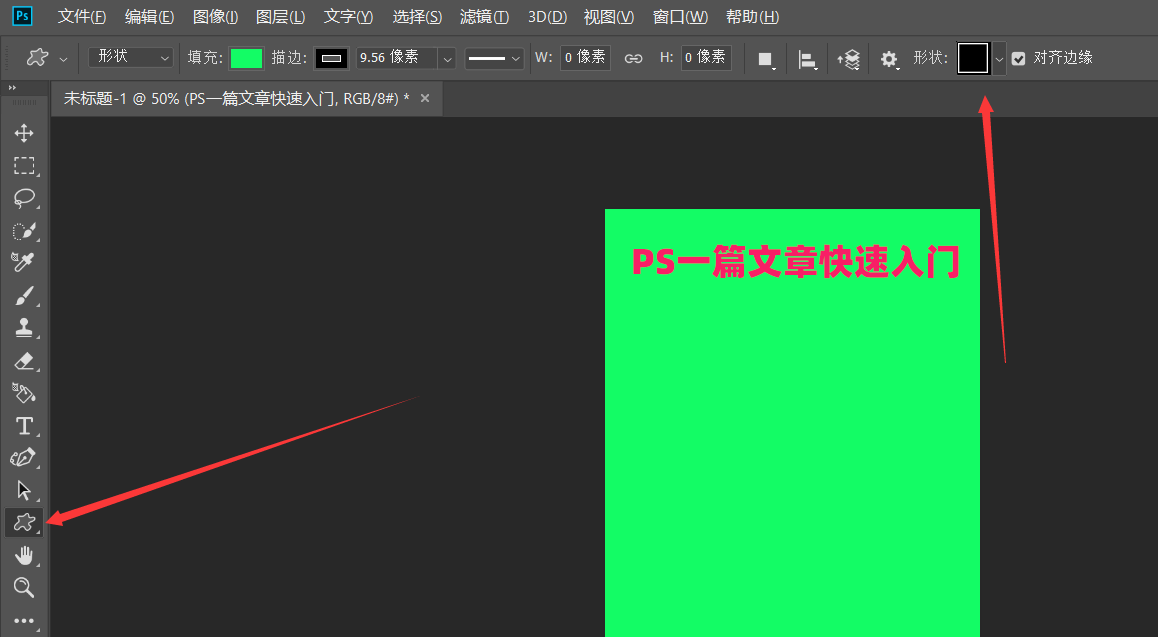1158x637 pixels.
Task: Select the Quick Selection tool
Action: point(24,230)
